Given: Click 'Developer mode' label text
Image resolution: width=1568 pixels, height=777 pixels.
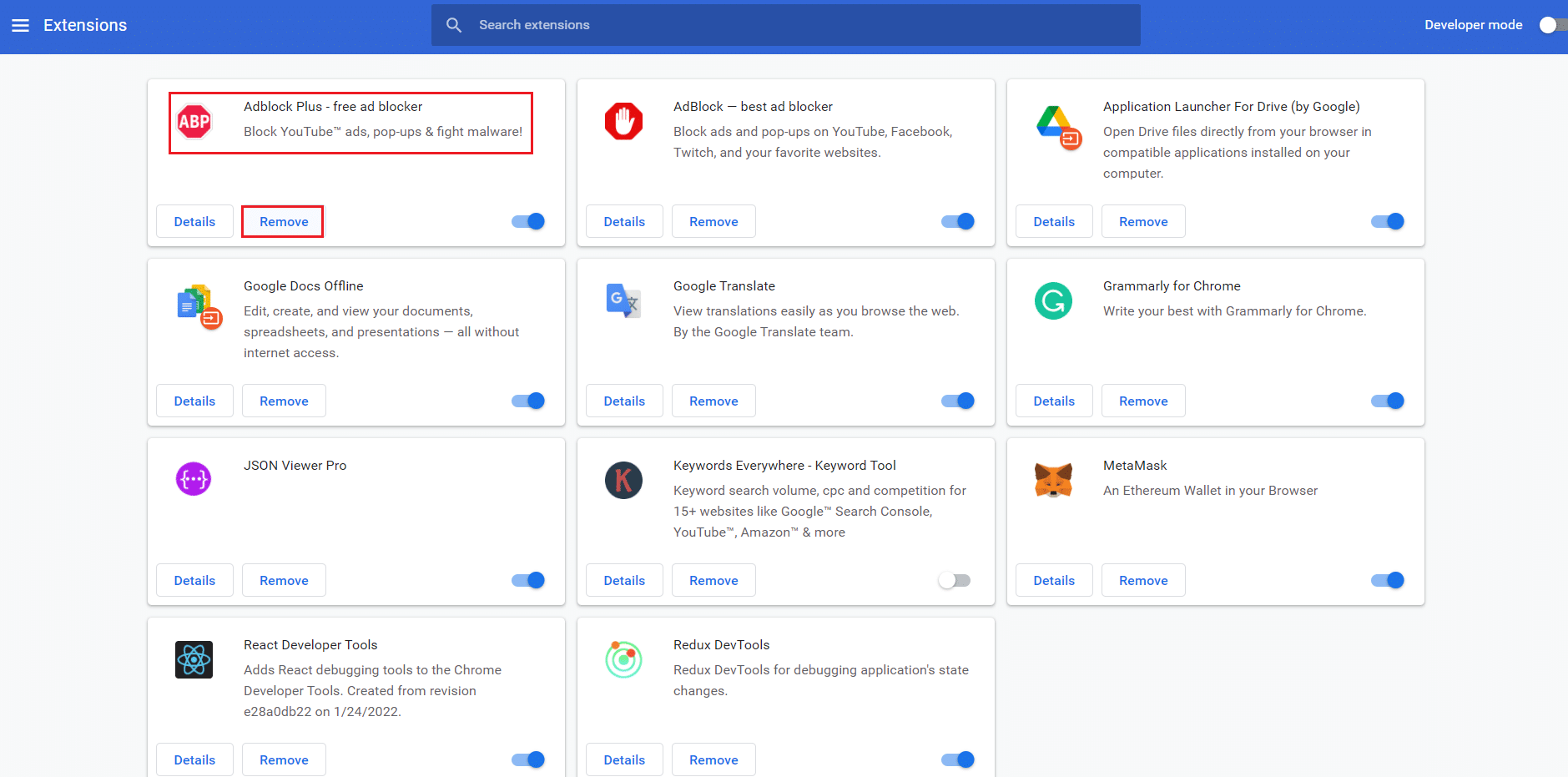Looking at the screenshot, I should tap(1473, 25).
